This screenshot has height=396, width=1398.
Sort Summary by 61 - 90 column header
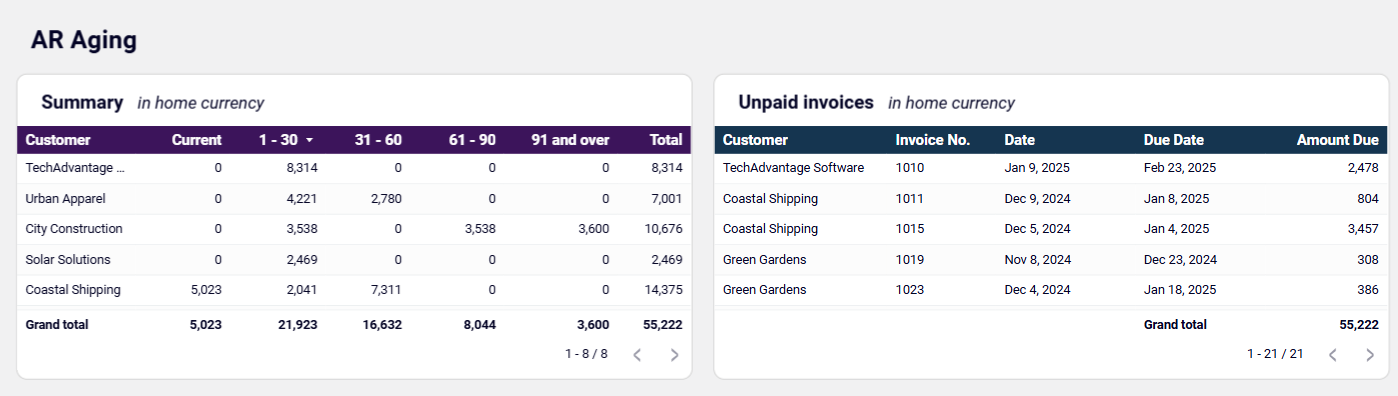click(472, 140)
